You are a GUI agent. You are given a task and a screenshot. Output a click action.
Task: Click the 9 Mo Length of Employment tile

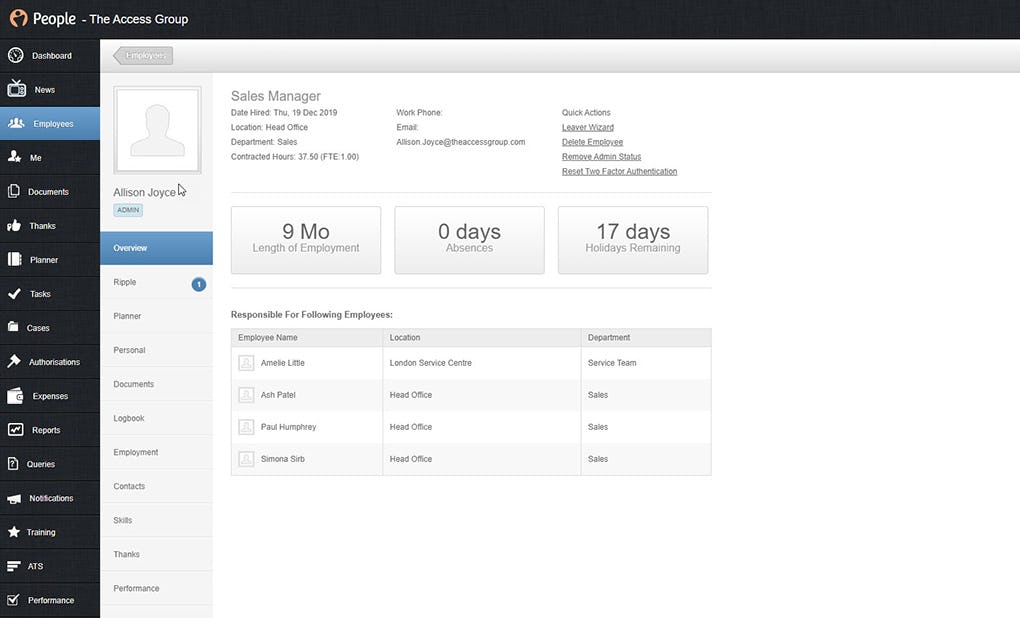click(x=306, y=240)
